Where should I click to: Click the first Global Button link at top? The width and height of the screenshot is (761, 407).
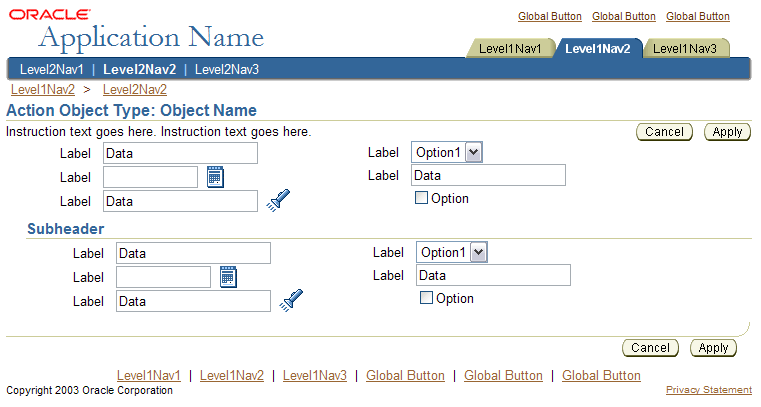click(x=549, y=16)
